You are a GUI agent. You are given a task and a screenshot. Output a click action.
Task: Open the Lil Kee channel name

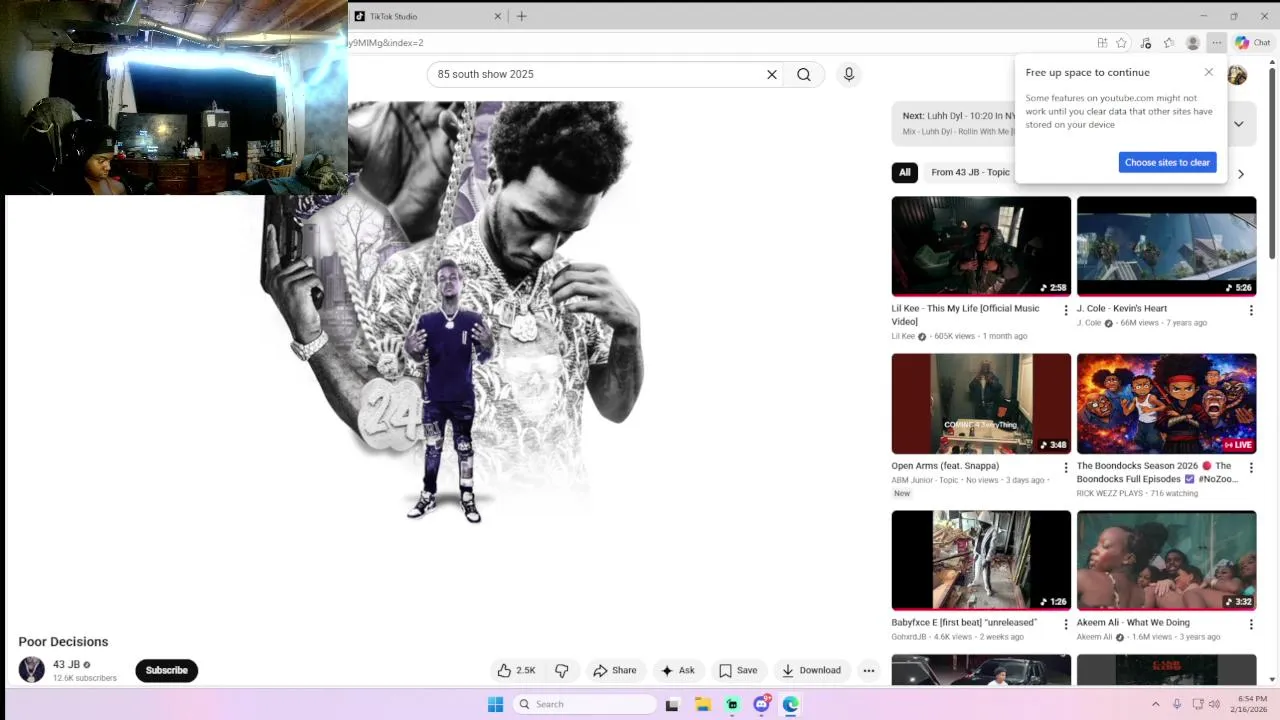click(903, 336)
